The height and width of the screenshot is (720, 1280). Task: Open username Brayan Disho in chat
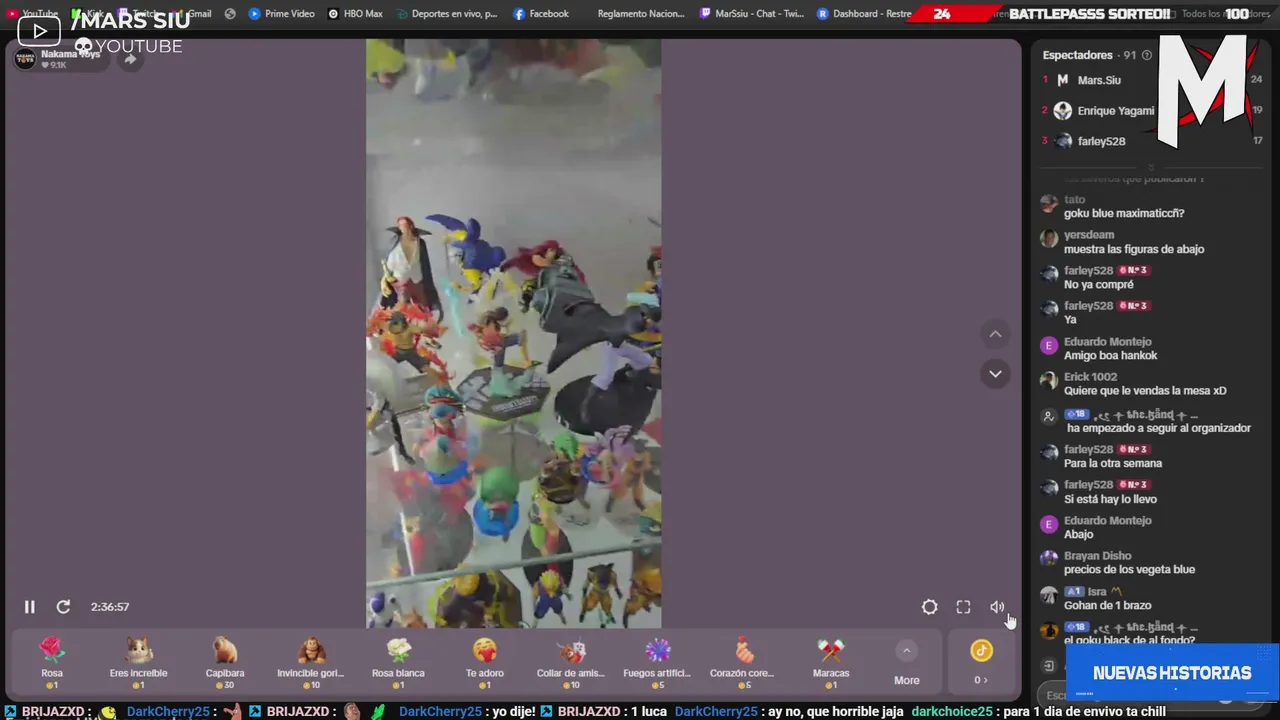[1098, 556]
